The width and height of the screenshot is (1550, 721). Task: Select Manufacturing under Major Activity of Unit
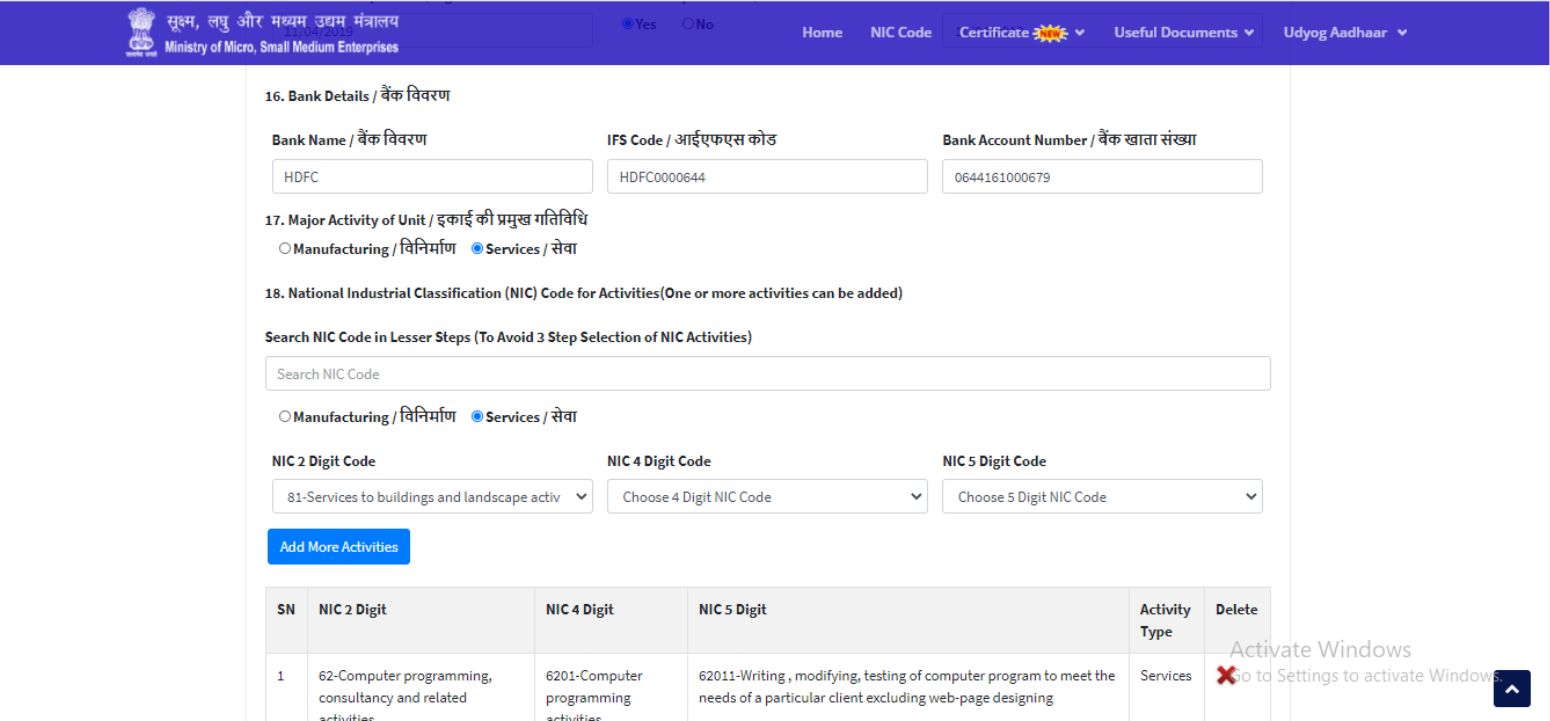[x=285, y=249]
